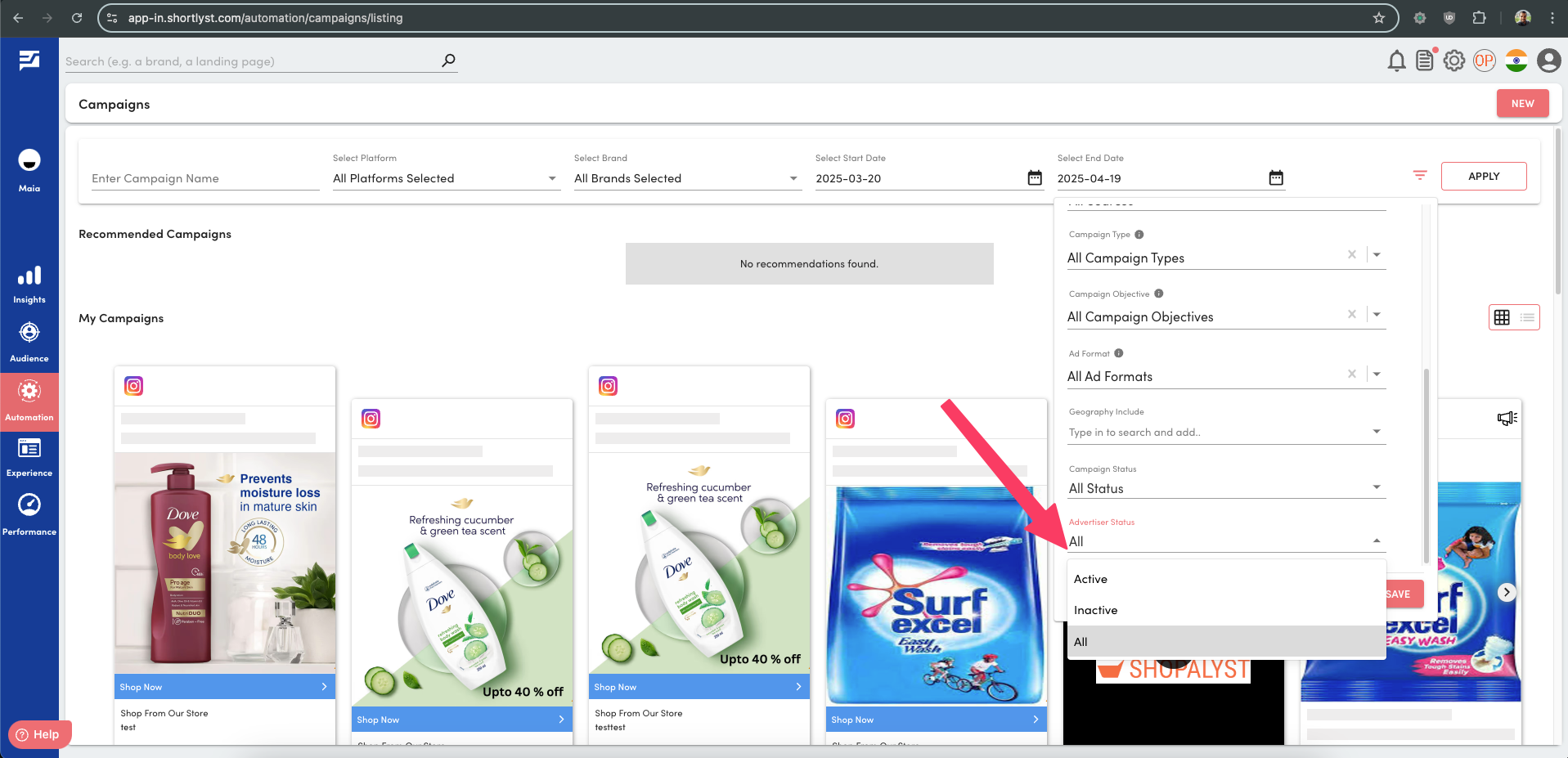Click the megaphone icon on last card
The height and width of the screenshot is (758, 1568).
(x=1507, y=418)
